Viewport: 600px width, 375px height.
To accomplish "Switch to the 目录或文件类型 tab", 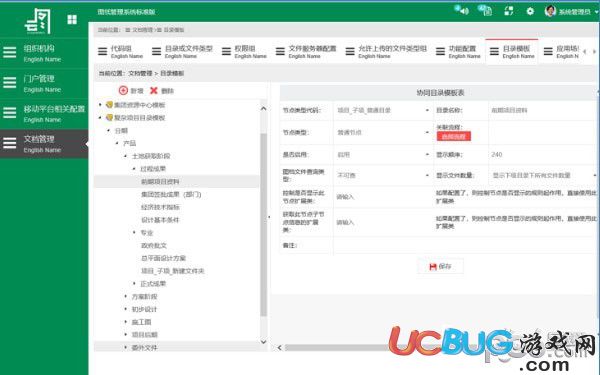I will [x=183, y=52].
